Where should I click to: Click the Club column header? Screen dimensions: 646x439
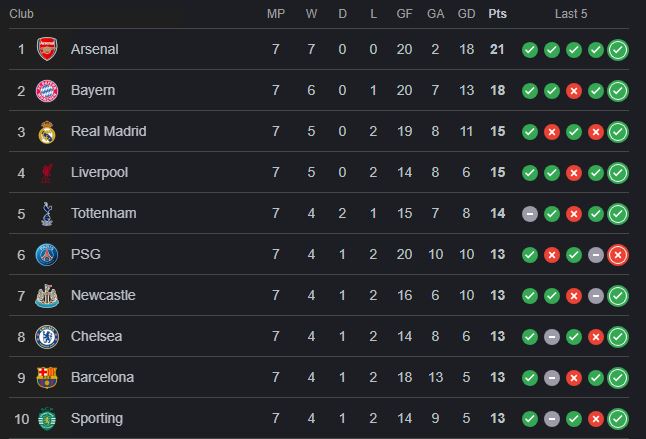coord(22,14)
